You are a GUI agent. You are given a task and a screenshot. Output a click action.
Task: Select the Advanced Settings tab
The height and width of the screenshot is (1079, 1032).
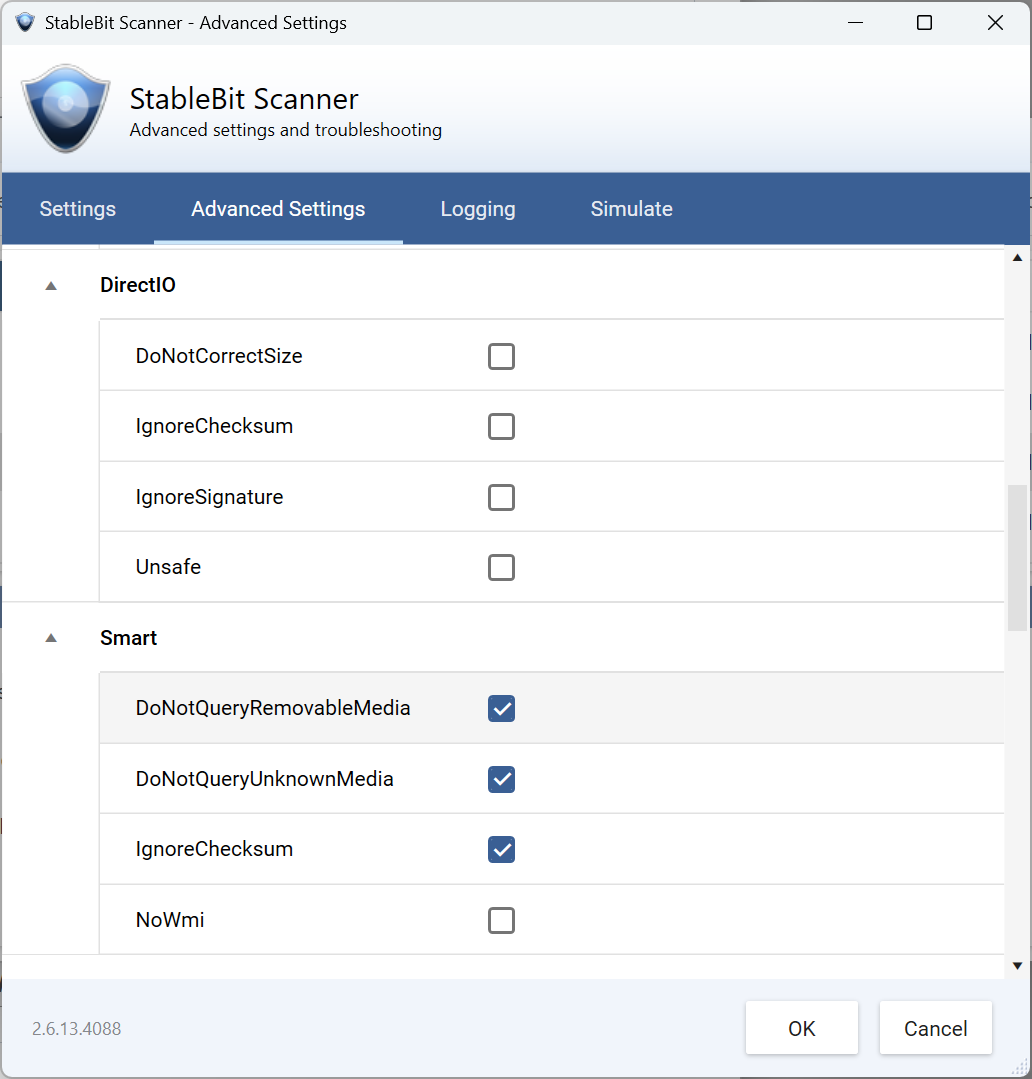click(x=278, y=209)
